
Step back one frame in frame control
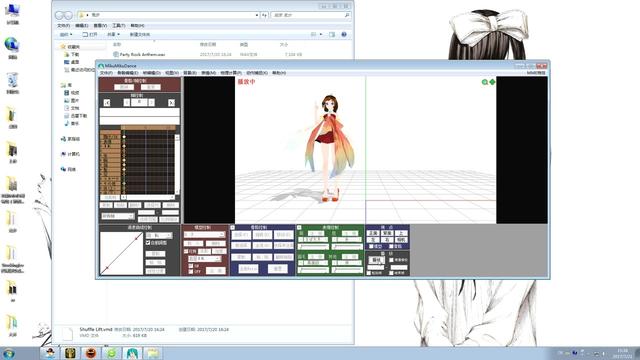[127, 102]
